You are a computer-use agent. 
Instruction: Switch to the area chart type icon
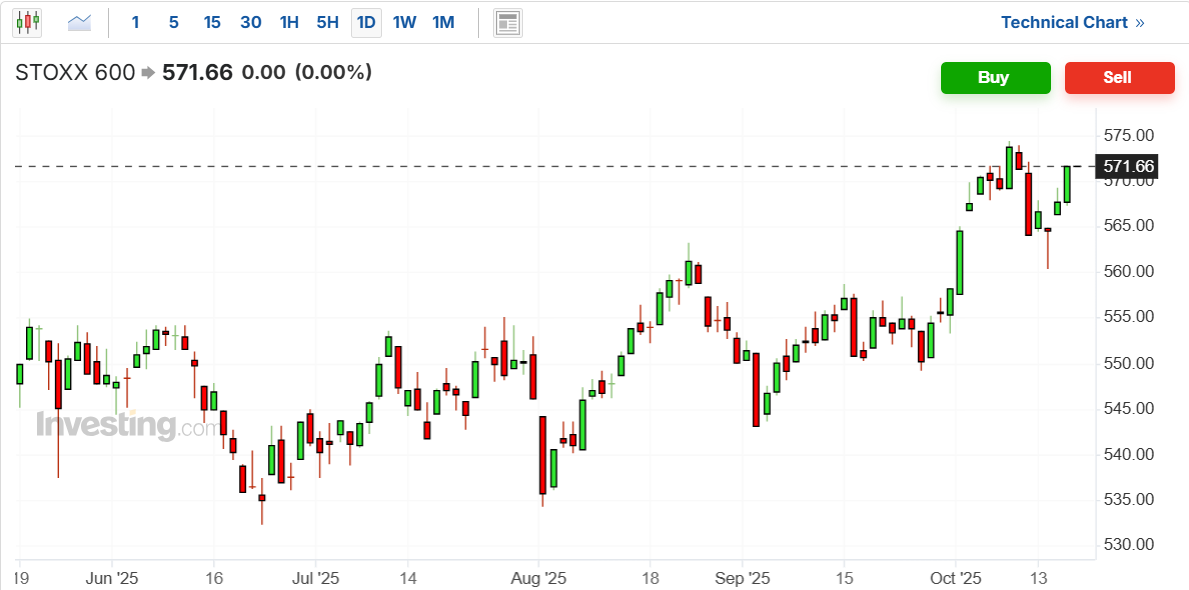coord(79,22)
